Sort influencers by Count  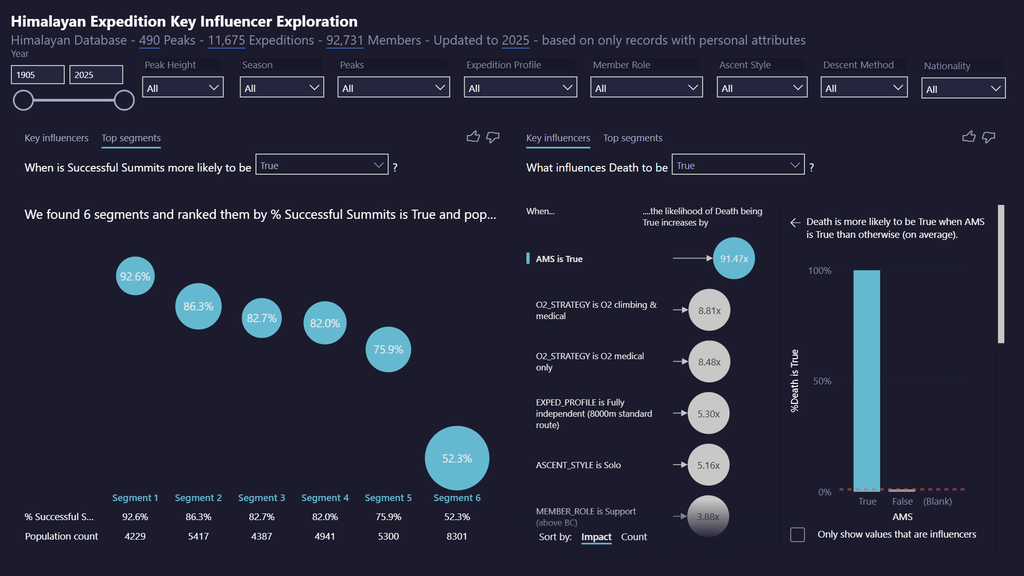(x=633, y=537)
